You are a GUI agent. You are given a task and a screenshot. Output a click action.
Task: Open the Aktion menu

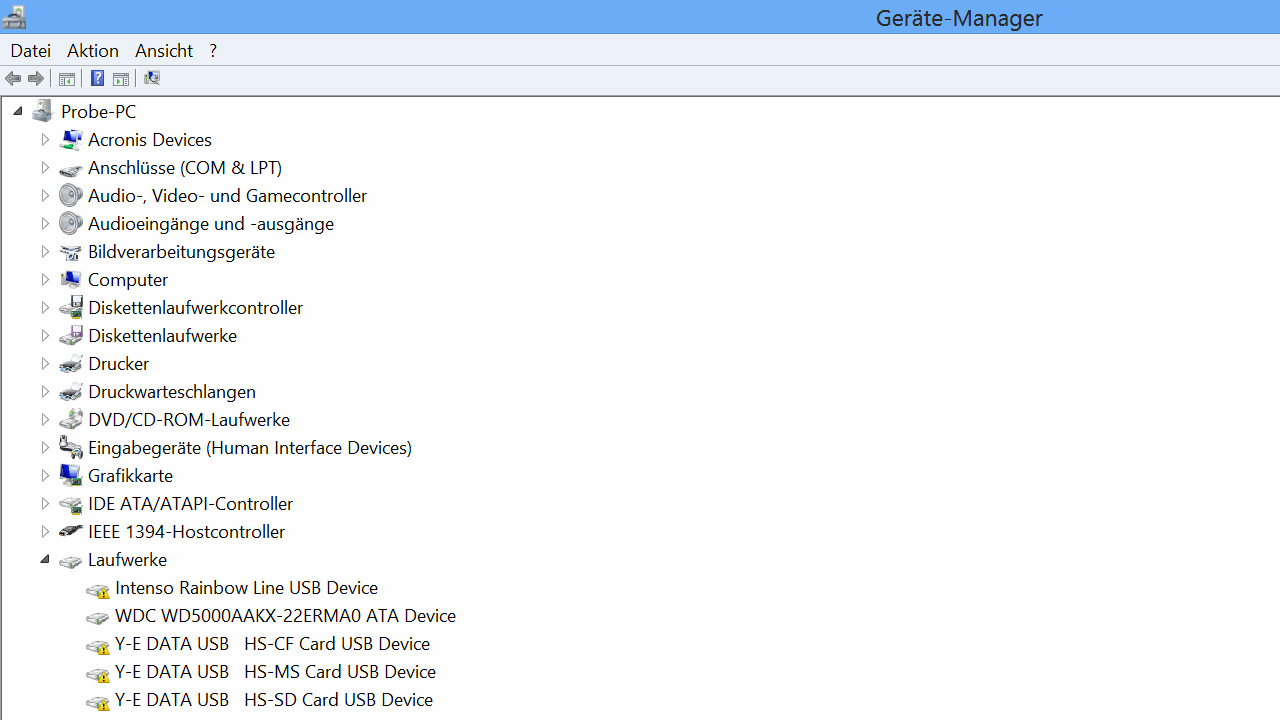coord(93,51)
